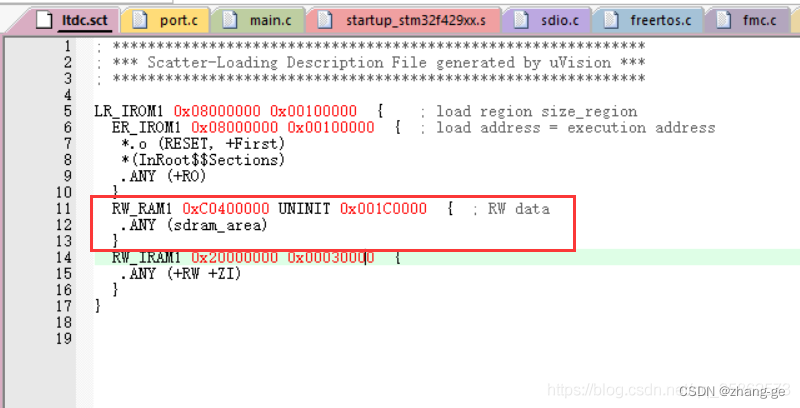This screenshot has width=800, height=408.
Task: Place cursor on address 0xC0400000
Action: click(x=226, y=209)
